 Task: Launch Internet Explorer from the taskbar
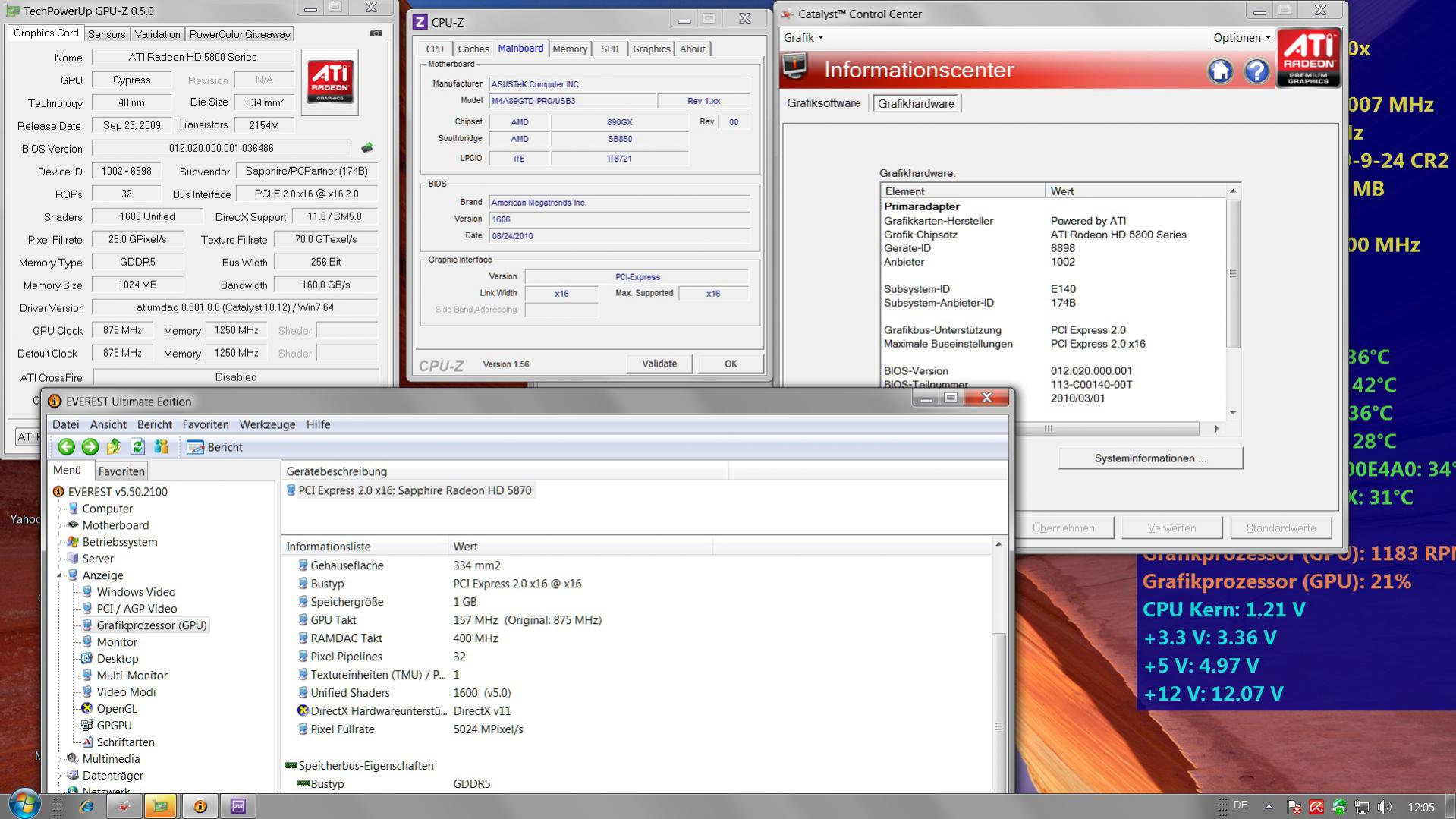[86, 806]
